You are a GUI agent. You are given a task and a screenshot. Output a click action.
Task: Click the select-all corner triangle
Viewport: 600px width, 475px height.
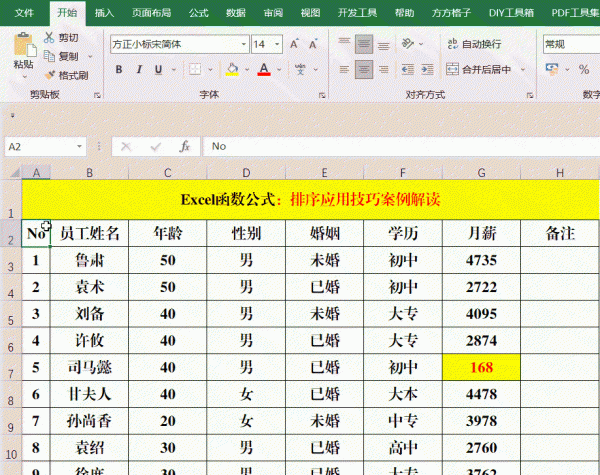point(15,173)
